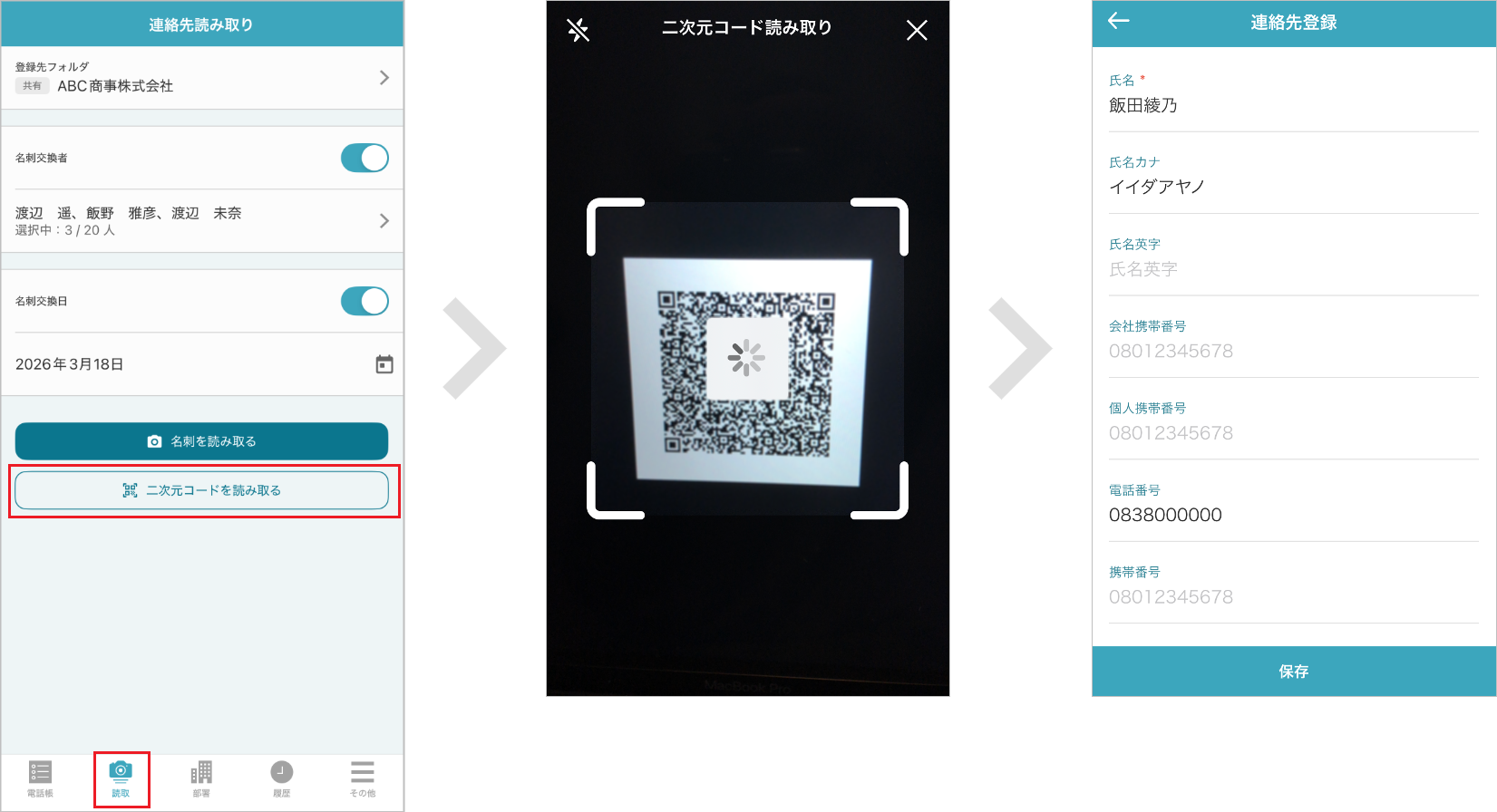The height and width of the screenshot is (812, 1497).
Task: Tap 二次元コードを読み取る button
Action: pyautogui.click(x=201, y=490)
